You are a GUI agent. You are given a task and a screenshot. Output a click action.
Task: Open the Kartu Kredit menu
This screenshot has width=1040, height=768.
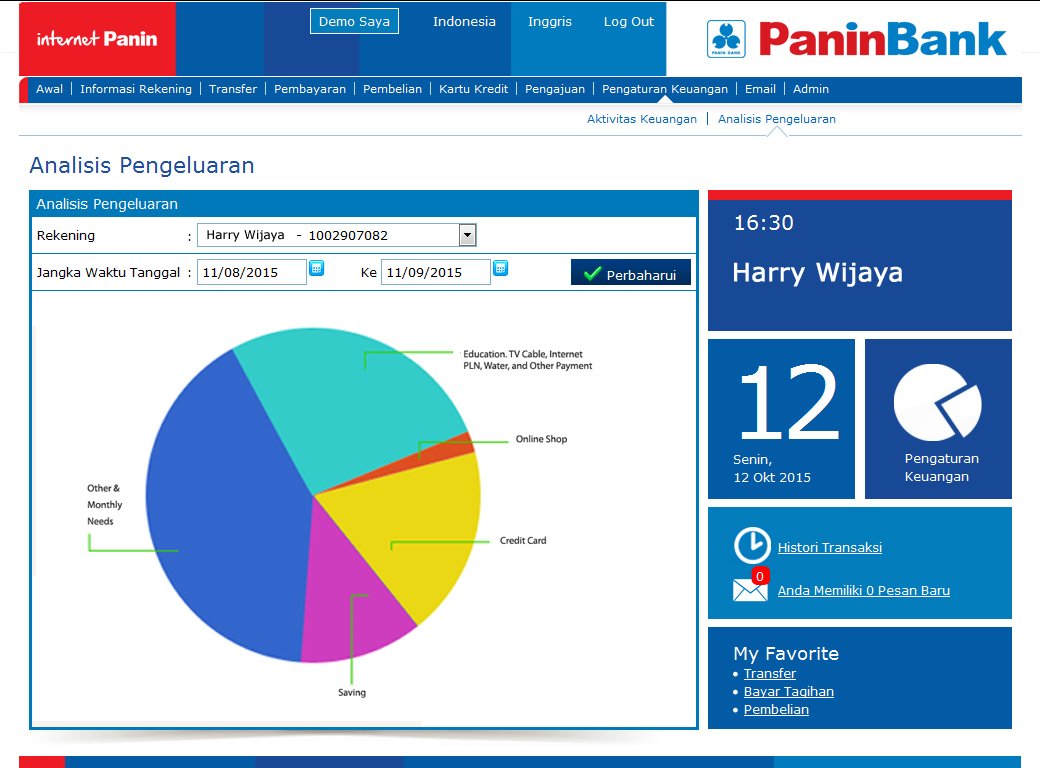pyautogui.click(x=474, y=89)
